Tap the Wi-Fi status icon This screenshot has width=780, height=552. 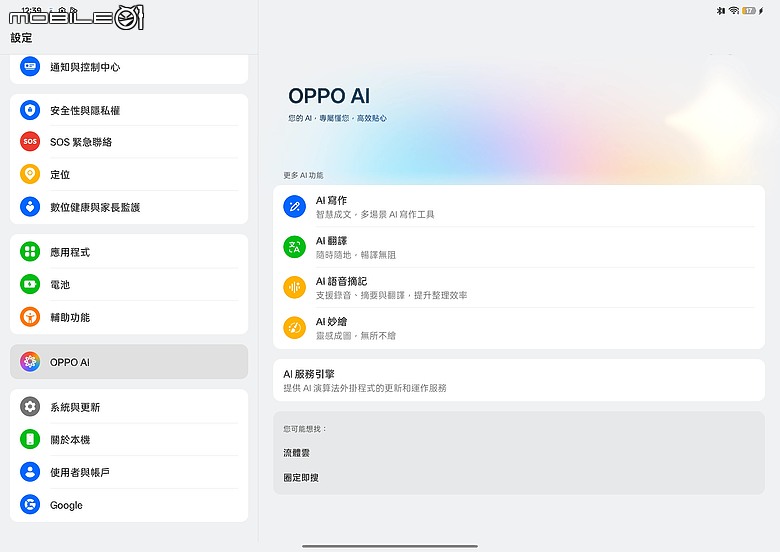click(x=734, y=10)
